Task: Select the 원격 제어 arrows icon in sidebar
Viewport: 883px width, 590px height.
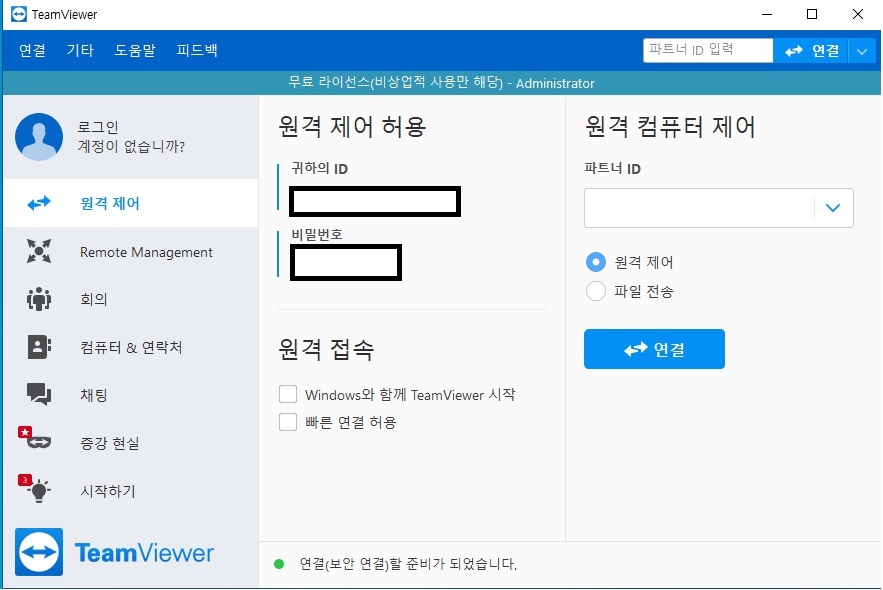Action: pyautogui.click(x=39, y=203)
